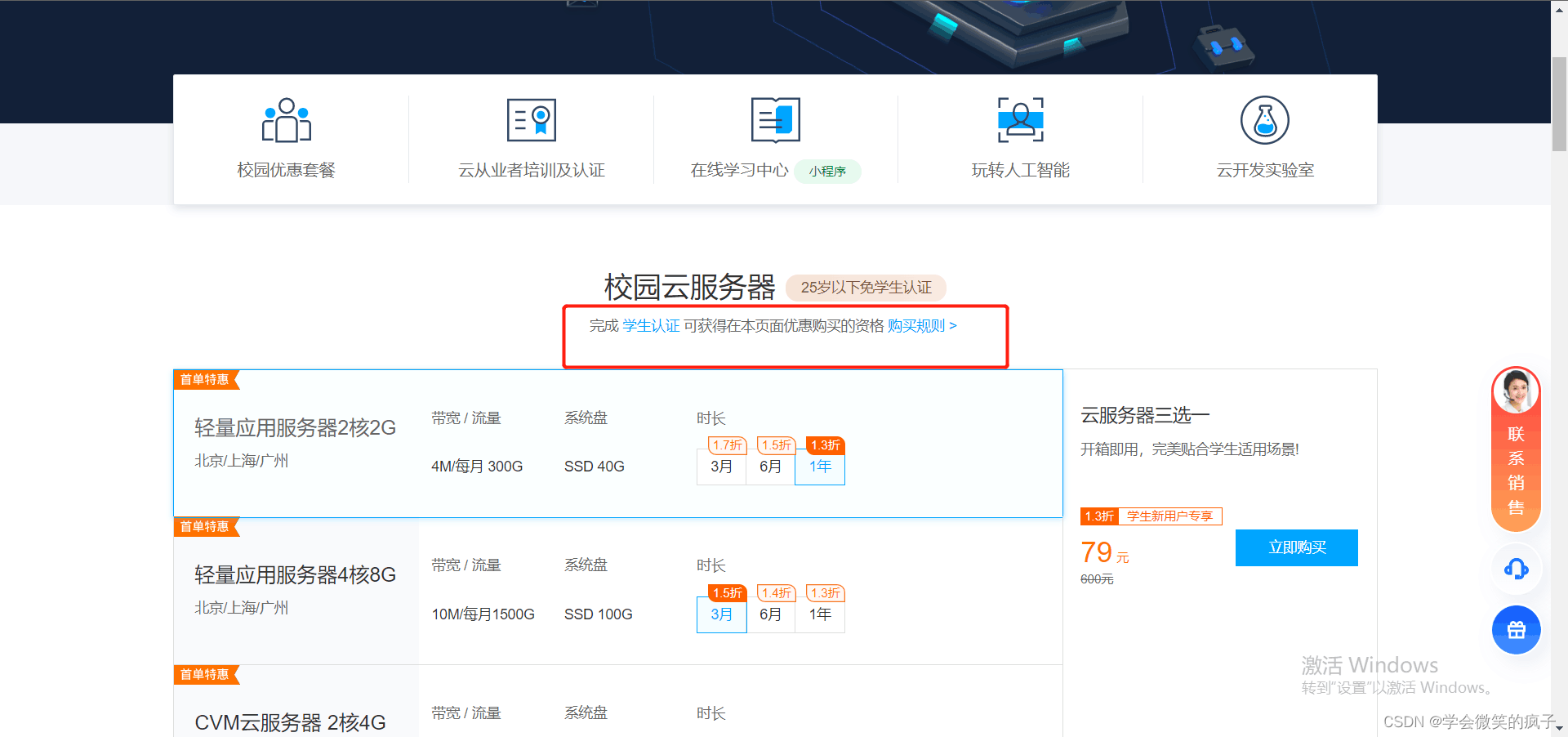Click the scrollbar down arrow

[x=1560, y=728]
